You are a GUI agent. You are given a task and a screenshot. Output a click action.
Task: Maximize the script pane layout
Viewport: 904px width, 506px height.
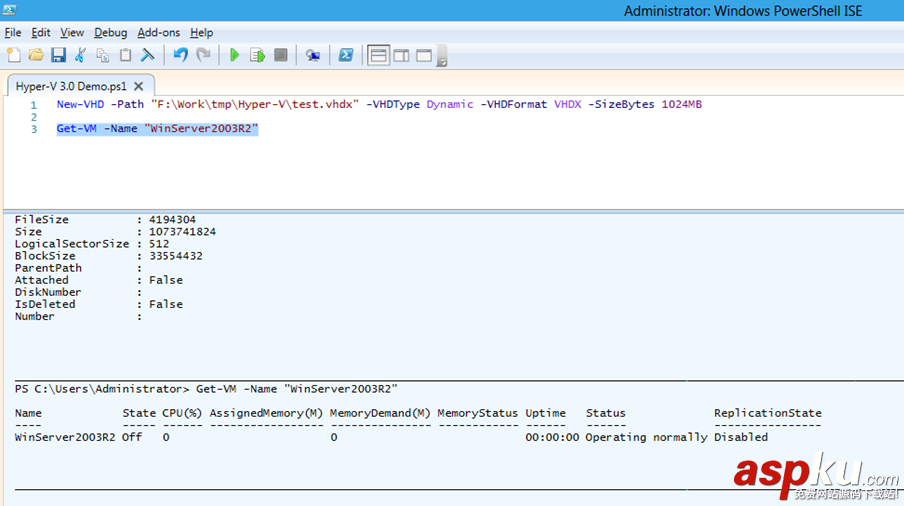pyautogui.click(x=424, y=55)
